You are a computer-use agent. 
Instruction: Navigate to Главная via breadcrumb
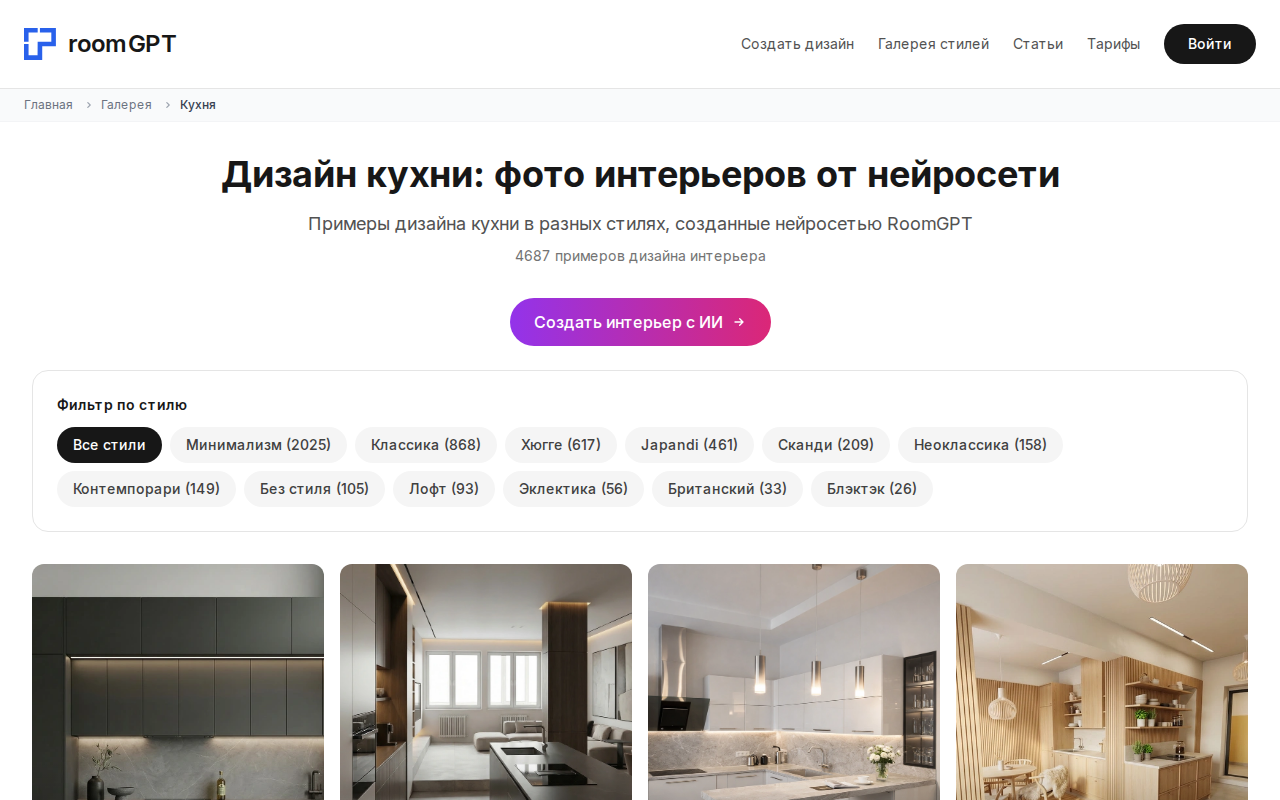pyautogui.click(x=48, y=104)
